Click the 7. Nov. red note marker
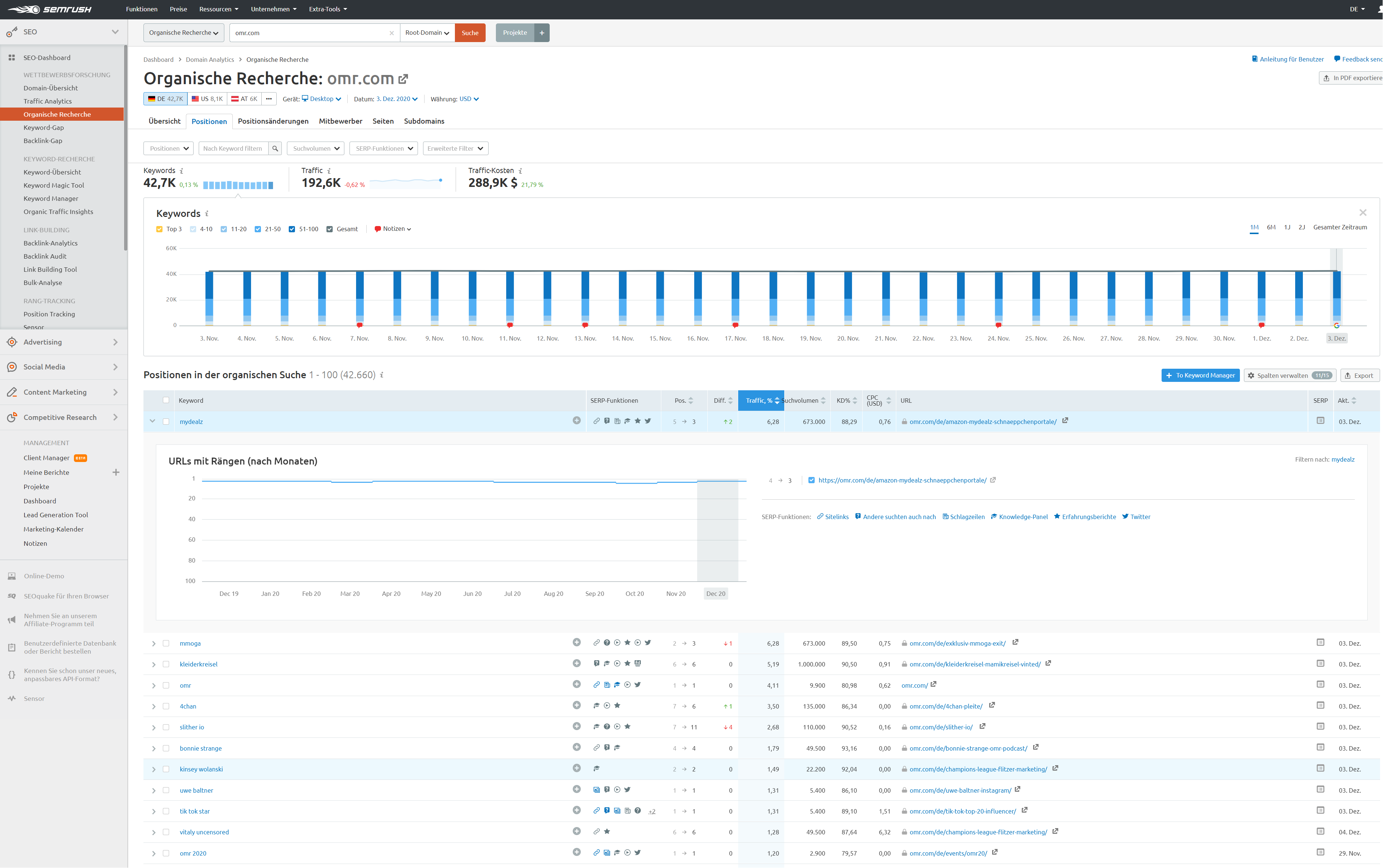Viewport: 1383px width, 868px height. (359, 326)
